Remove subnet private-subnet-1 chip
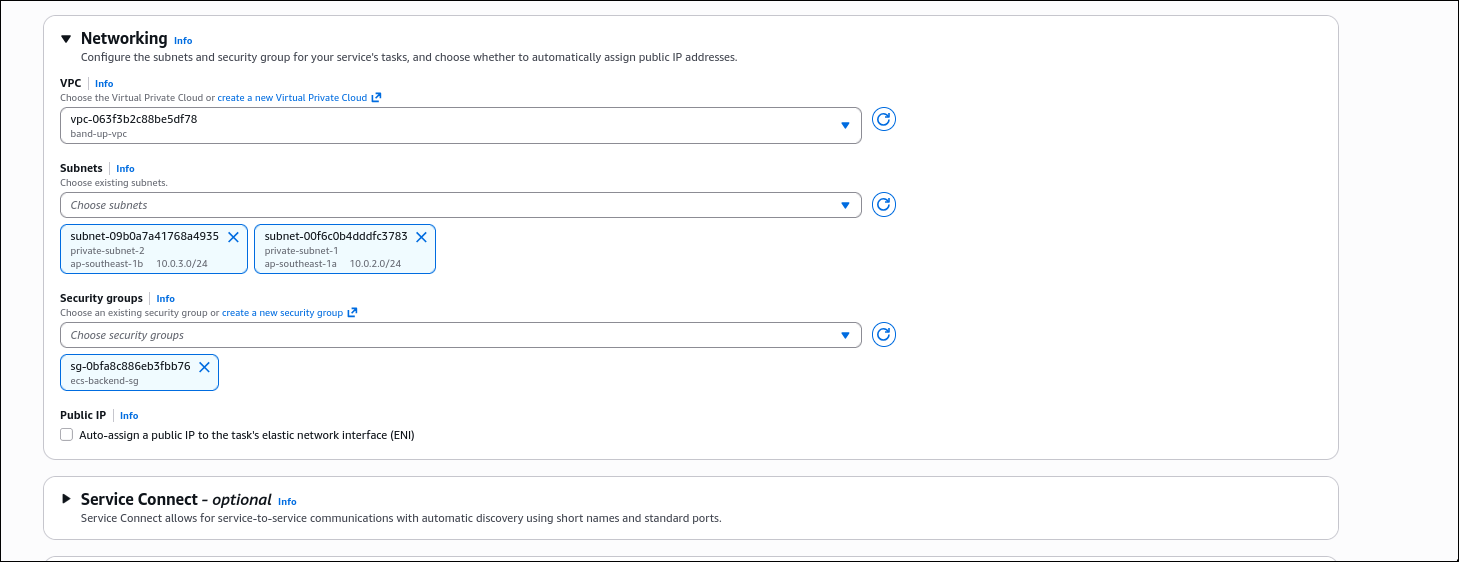The image size is (1459, 562). 421,237
